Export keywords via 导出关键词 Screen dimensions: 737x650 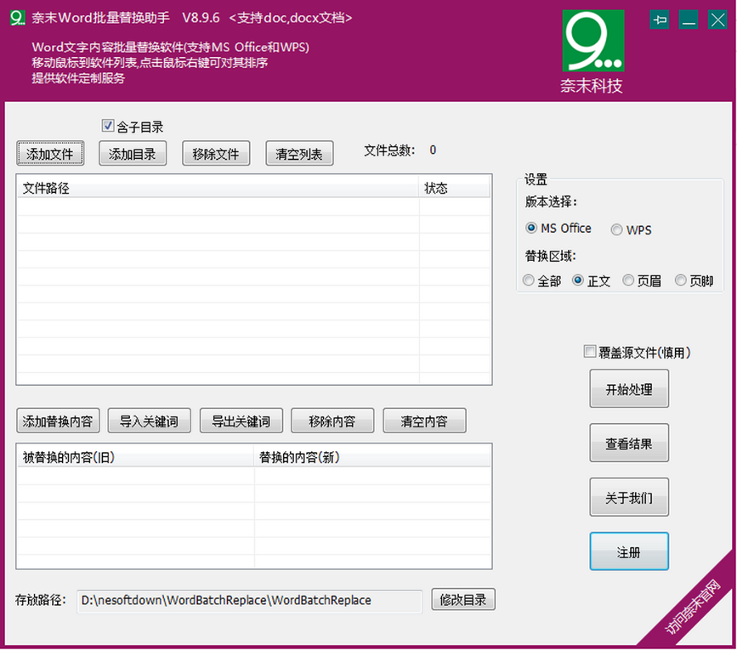pyautogui.click(x=241, y=421)
